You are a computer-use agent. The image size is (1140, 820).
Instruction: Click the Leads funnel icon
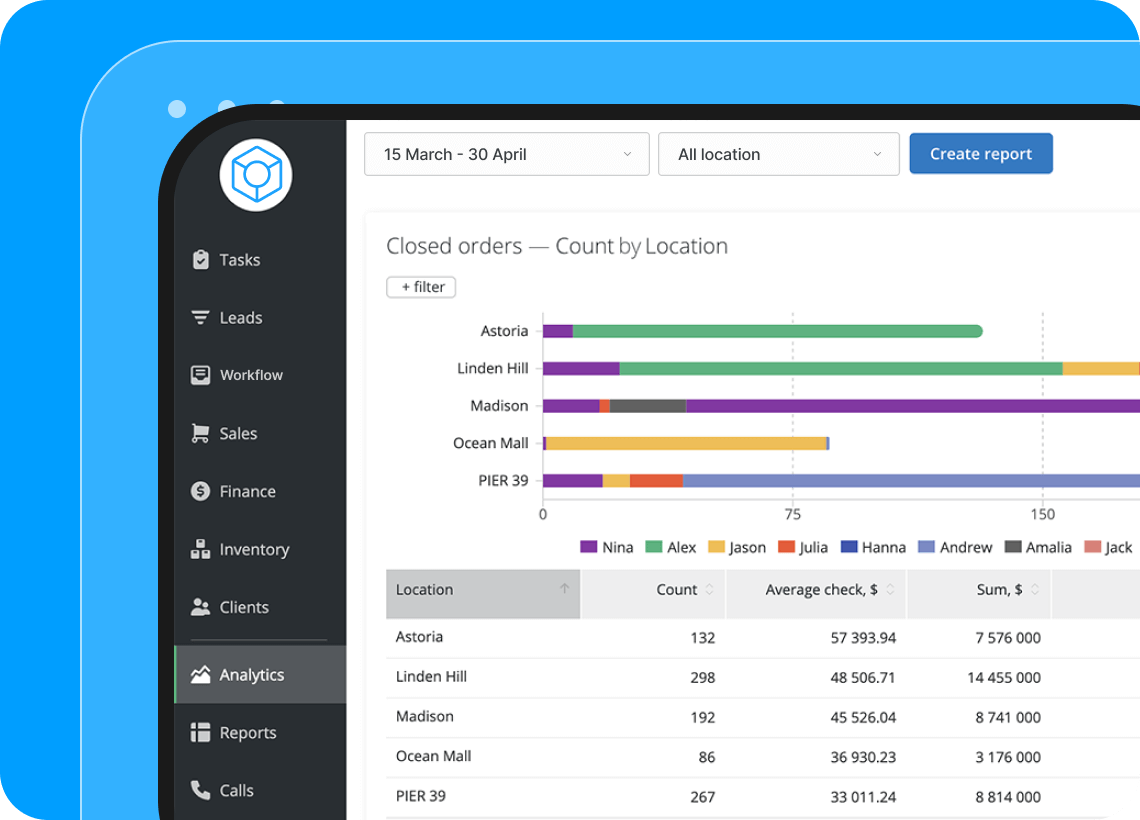(x=200, y=318)
